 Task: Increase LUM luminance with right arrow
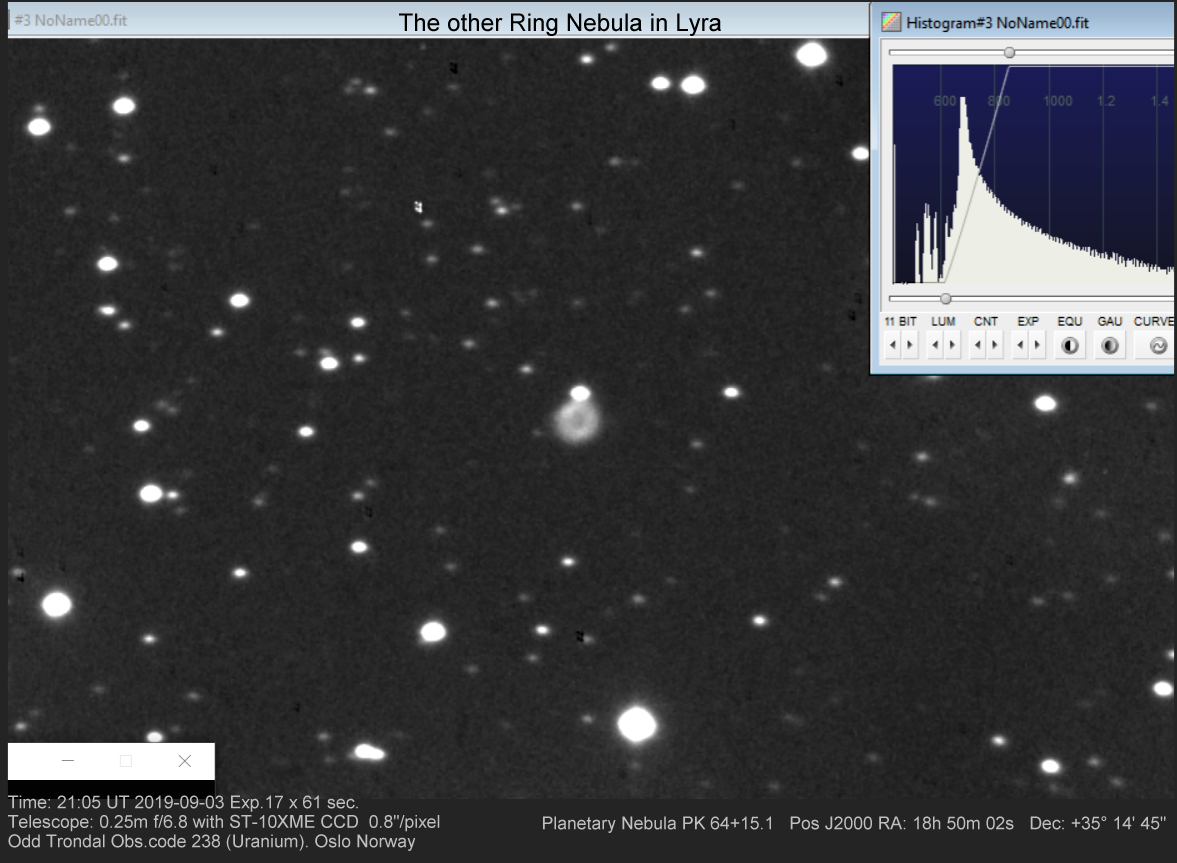click(951, 346)
